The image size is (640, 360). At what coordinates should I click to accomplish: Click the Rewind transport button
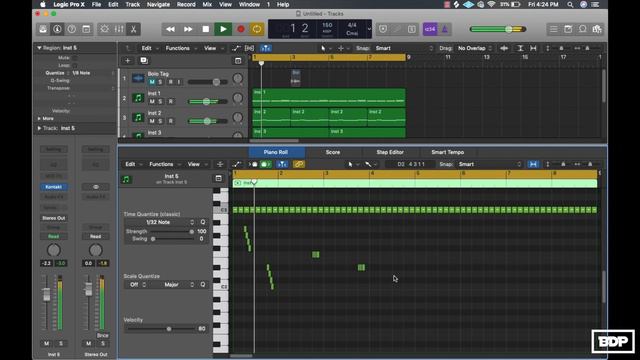click(170, 29)
